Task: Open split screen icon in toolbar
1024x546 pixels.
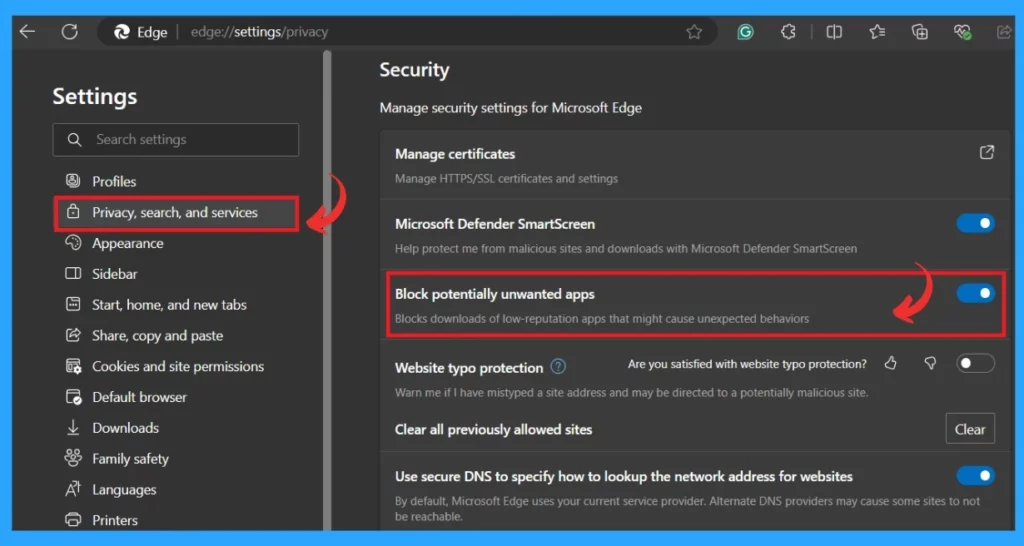Action: [834, 31]
